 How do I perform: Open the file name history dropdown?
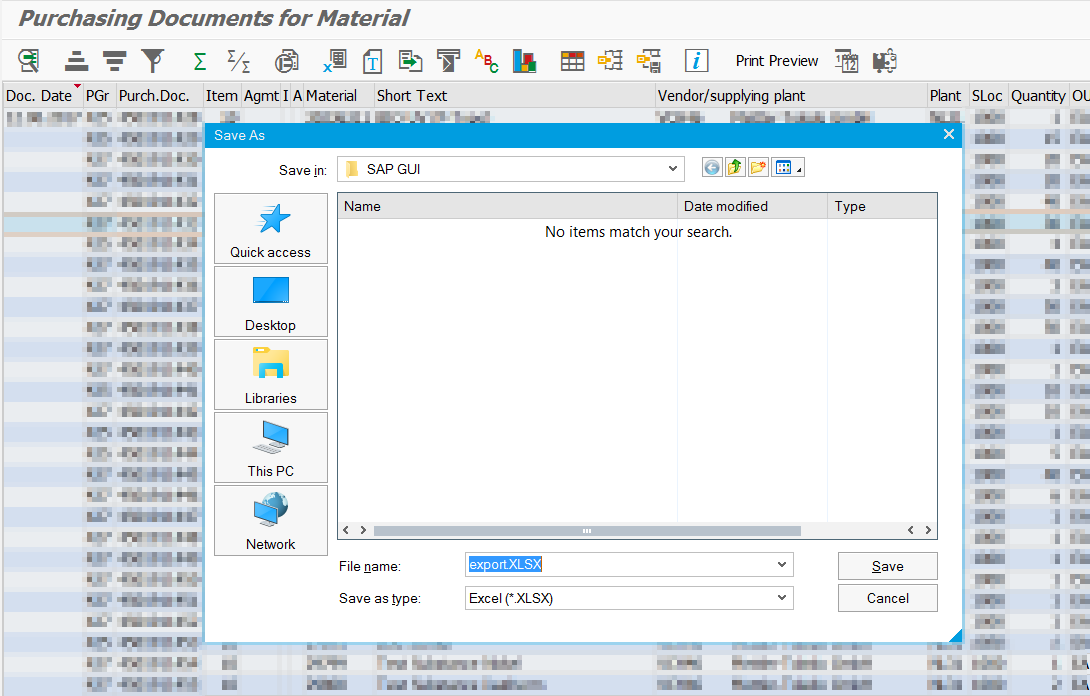pos(783,565)
